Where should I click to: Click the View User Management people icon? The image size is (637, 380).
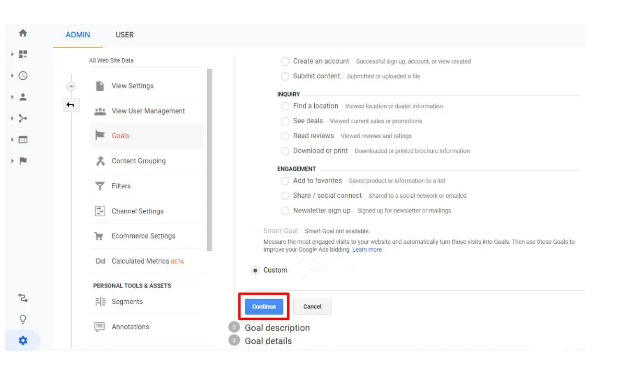[x=100, y=111]
